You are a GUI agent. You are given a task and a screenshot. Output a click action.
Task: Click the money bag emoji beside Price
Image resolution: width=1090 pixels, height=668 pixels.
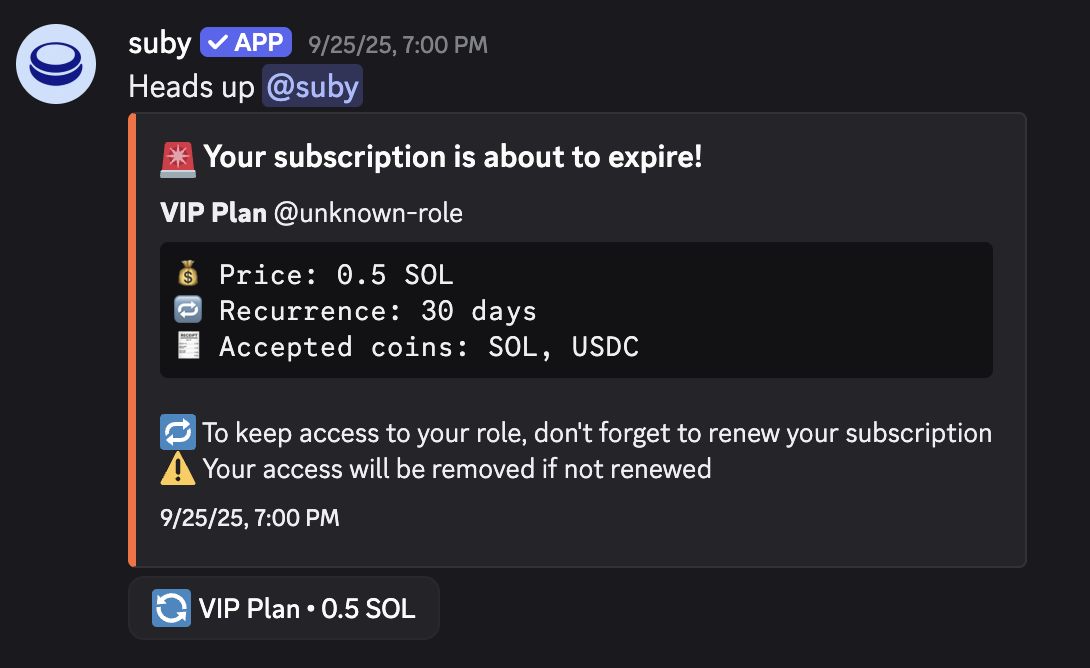point(187,273)
